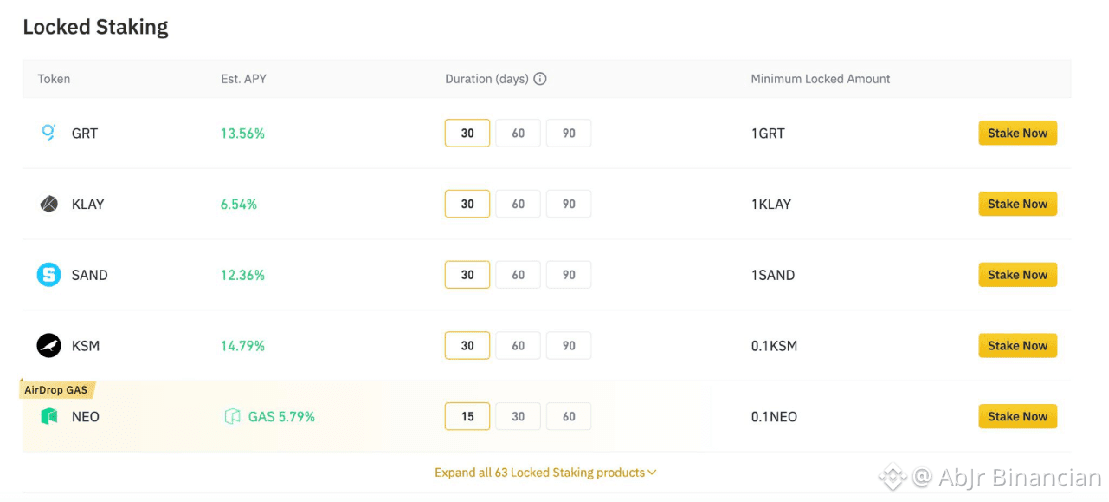Click Stake Now for KSM

pos(1017,346)
